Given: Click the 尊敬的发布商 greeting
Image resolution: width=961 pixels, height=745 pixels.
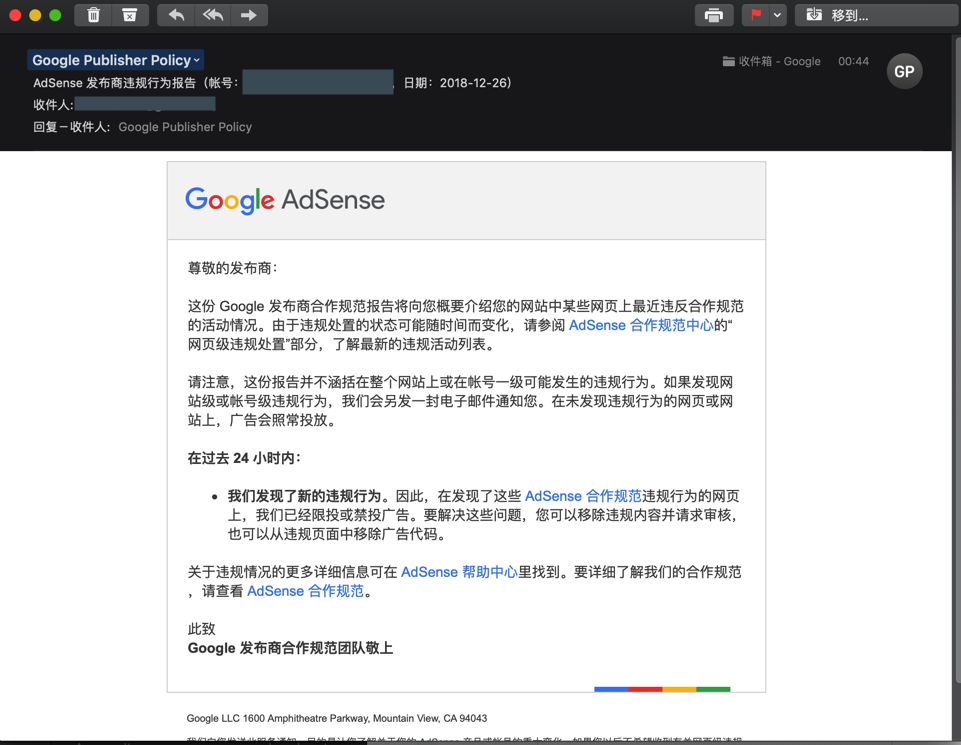Looking at the screenshot, I should click(x=233, y=268).
